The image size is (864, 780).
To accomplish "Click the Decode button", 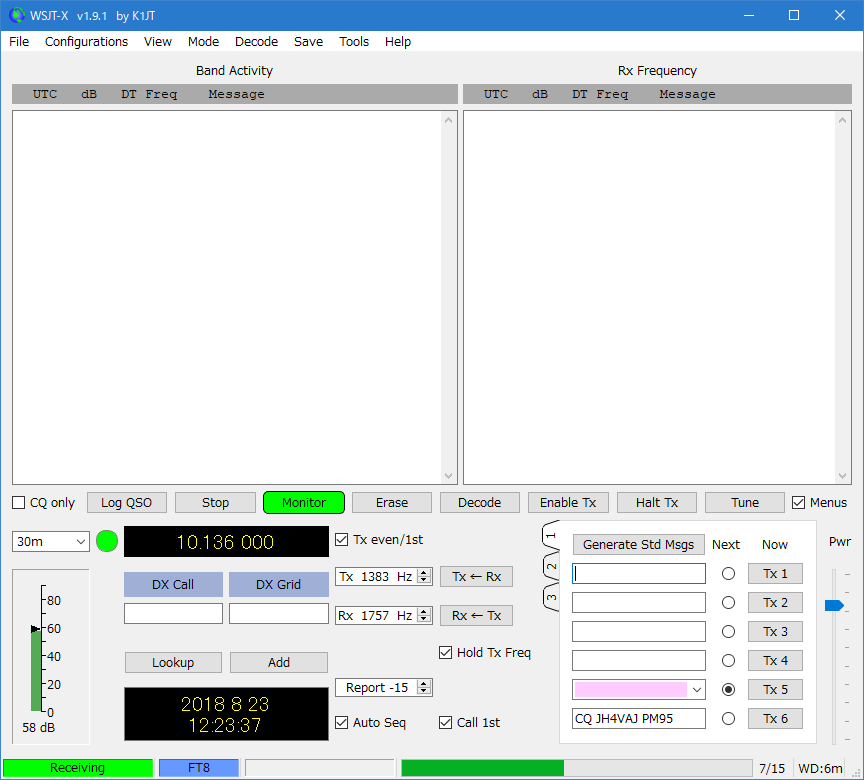I will (x=480, y=502).
